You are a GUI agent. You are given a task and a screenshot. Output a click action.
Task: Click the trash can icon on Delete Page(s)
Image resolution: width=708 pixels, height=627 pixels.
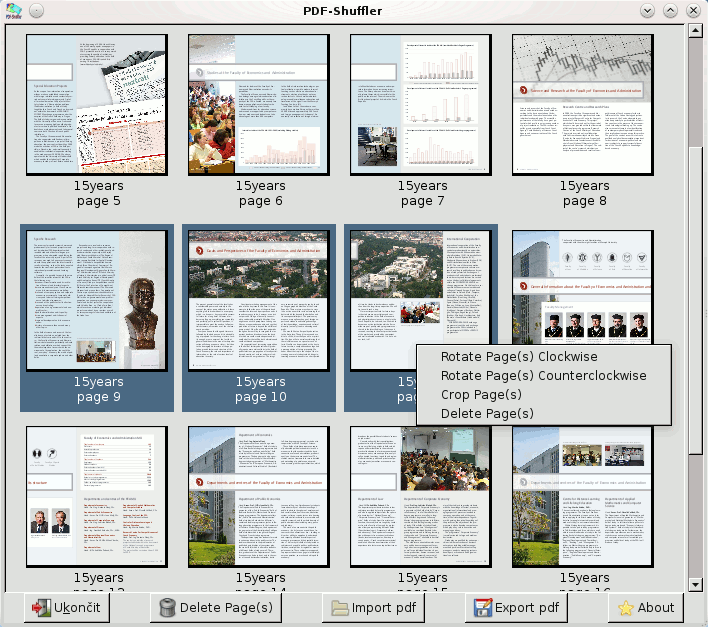point(168,608)
